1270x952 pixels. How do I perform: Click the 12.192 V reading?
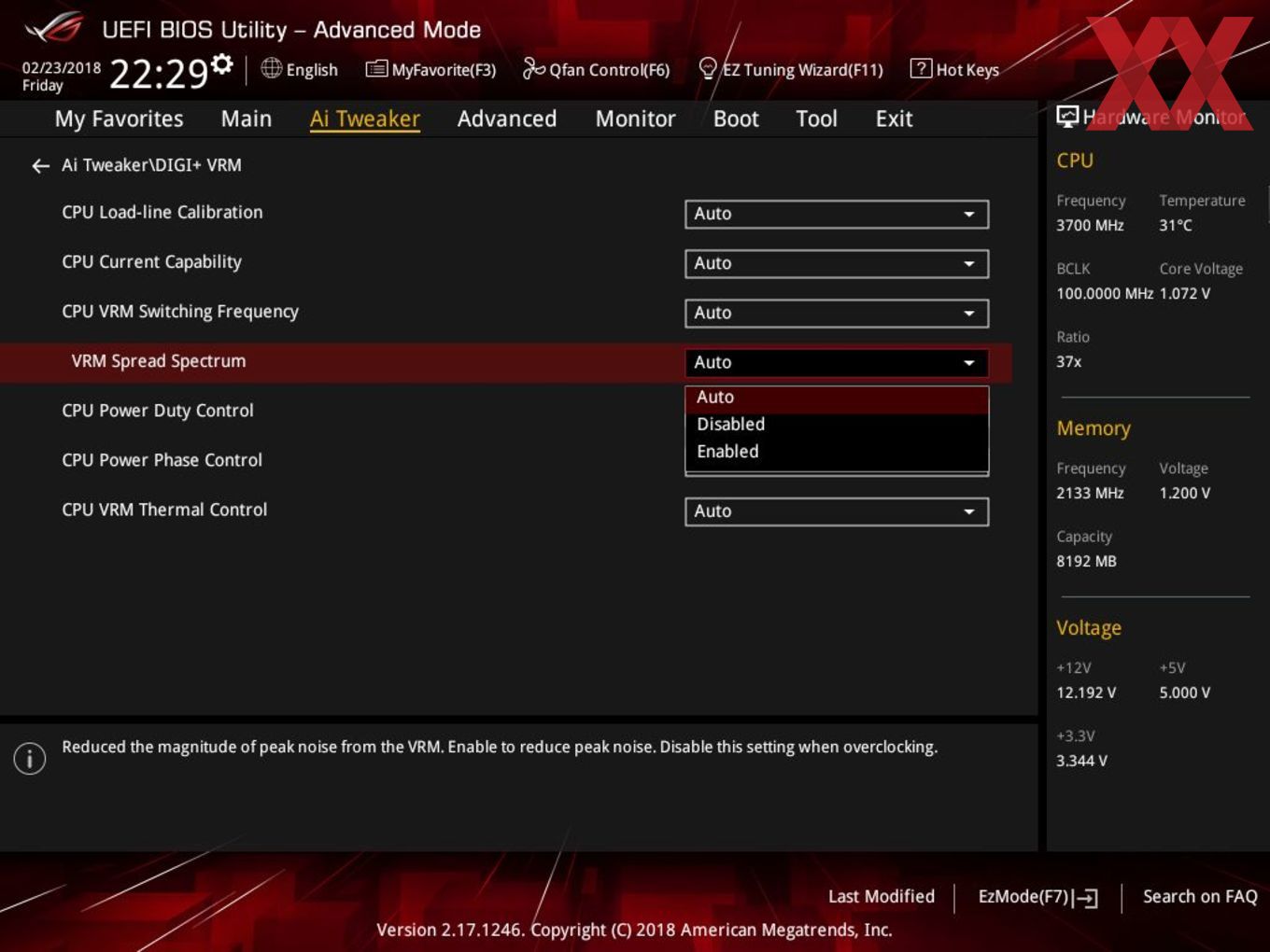coord(1086,693)
